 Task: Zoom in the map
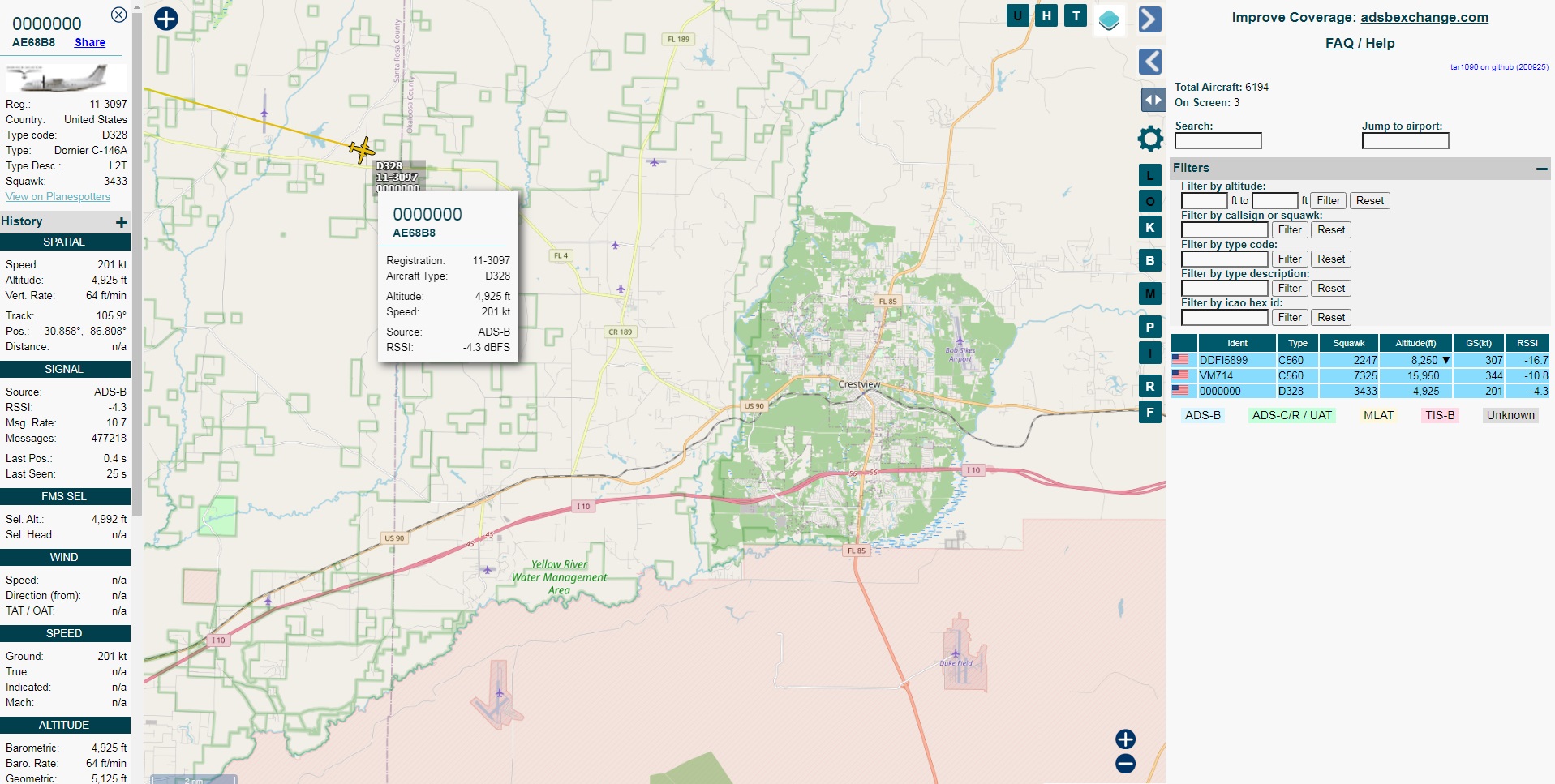pyautogui.click(x=1125, y=739)
